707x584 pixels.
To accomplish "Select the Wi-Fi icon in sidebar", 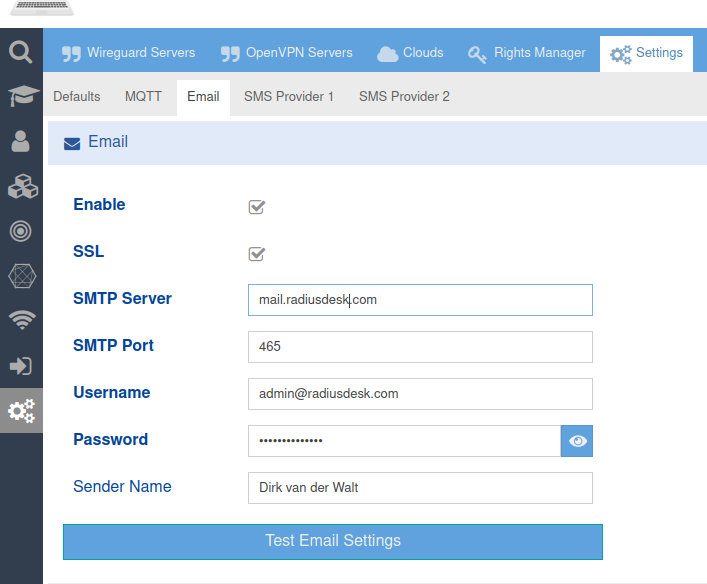I will pos(21,320).
